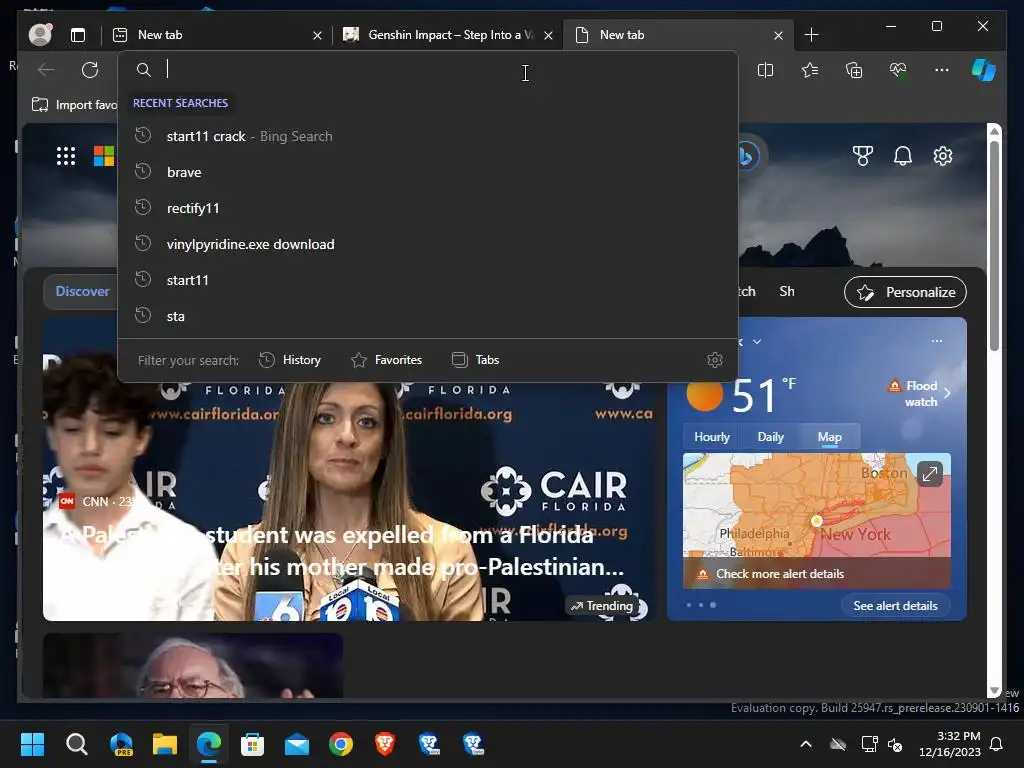Image resolution: width=1024 pixels, height=768 pixels.
Task: Launch Brave browser from the taskbar
Action: [x=385, y=744]
